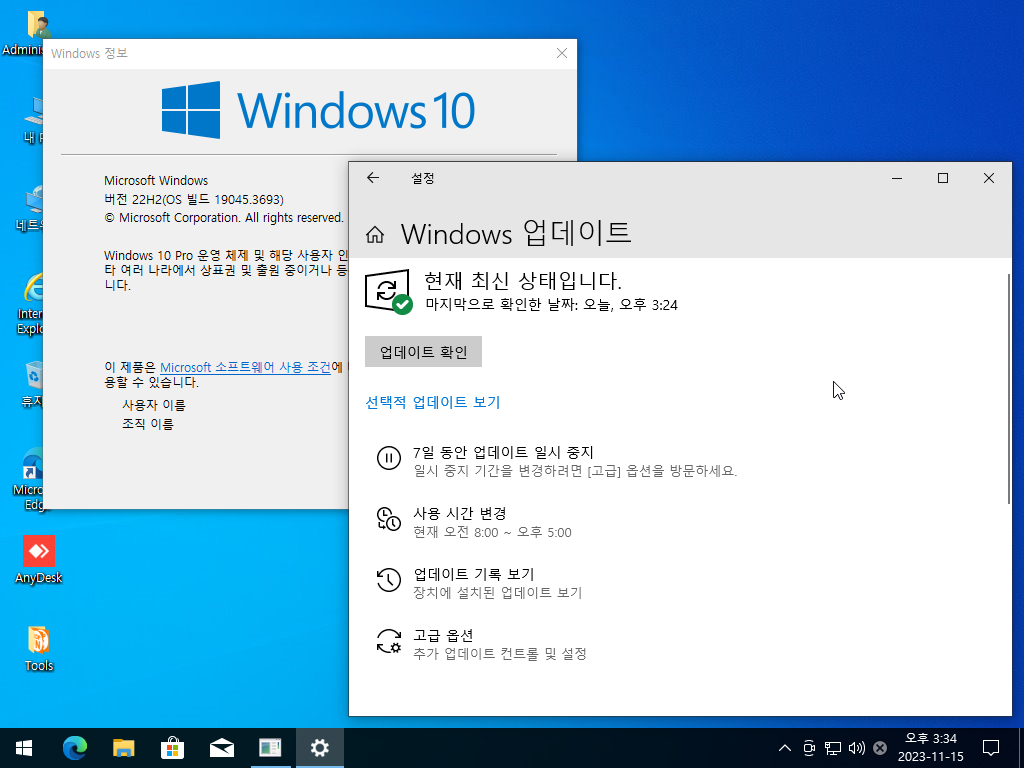Open the Tools desktop folder

39,649
